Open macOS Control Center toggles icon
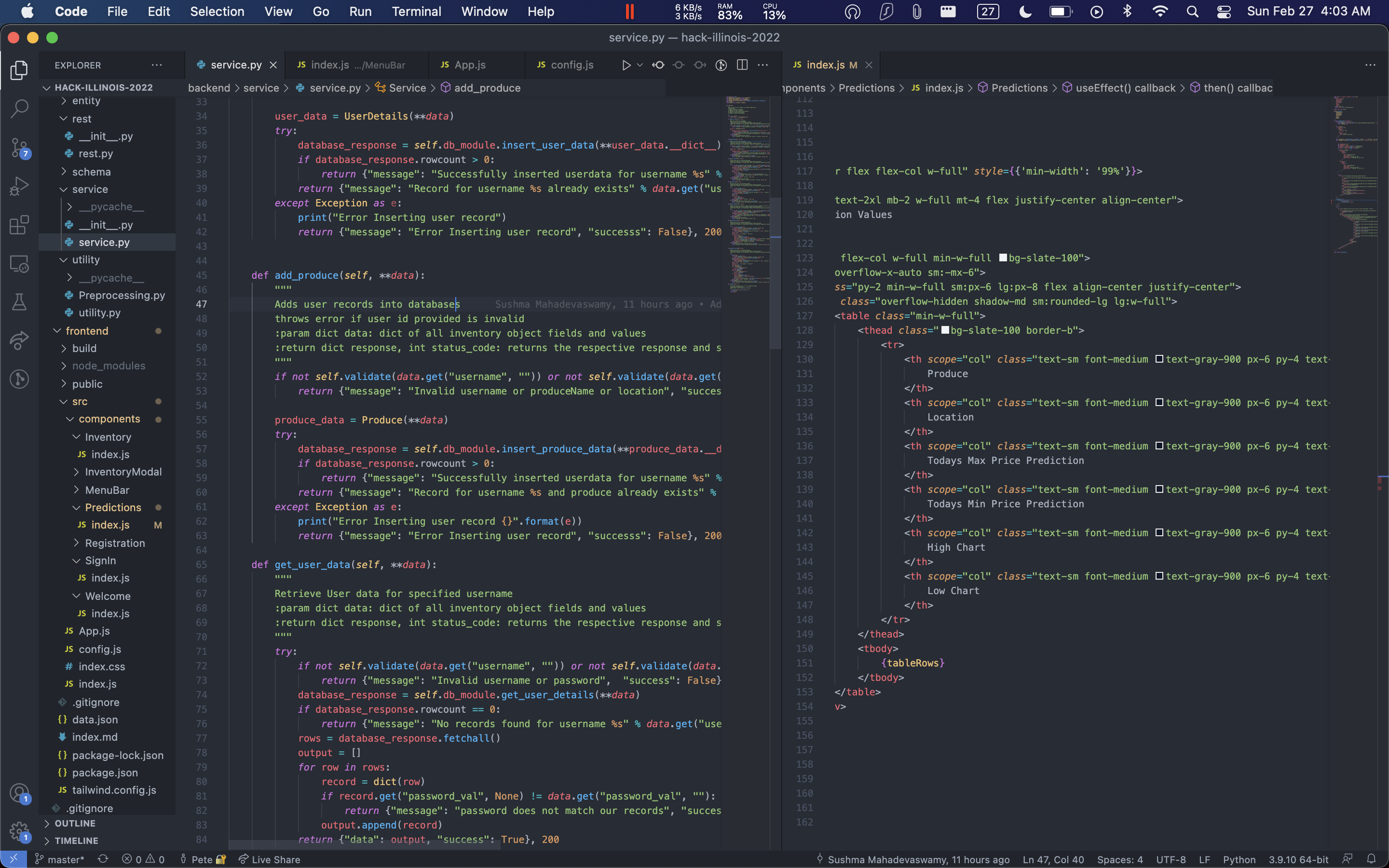Viewport: 1389px width, 868px height. tap(1224, 12)
